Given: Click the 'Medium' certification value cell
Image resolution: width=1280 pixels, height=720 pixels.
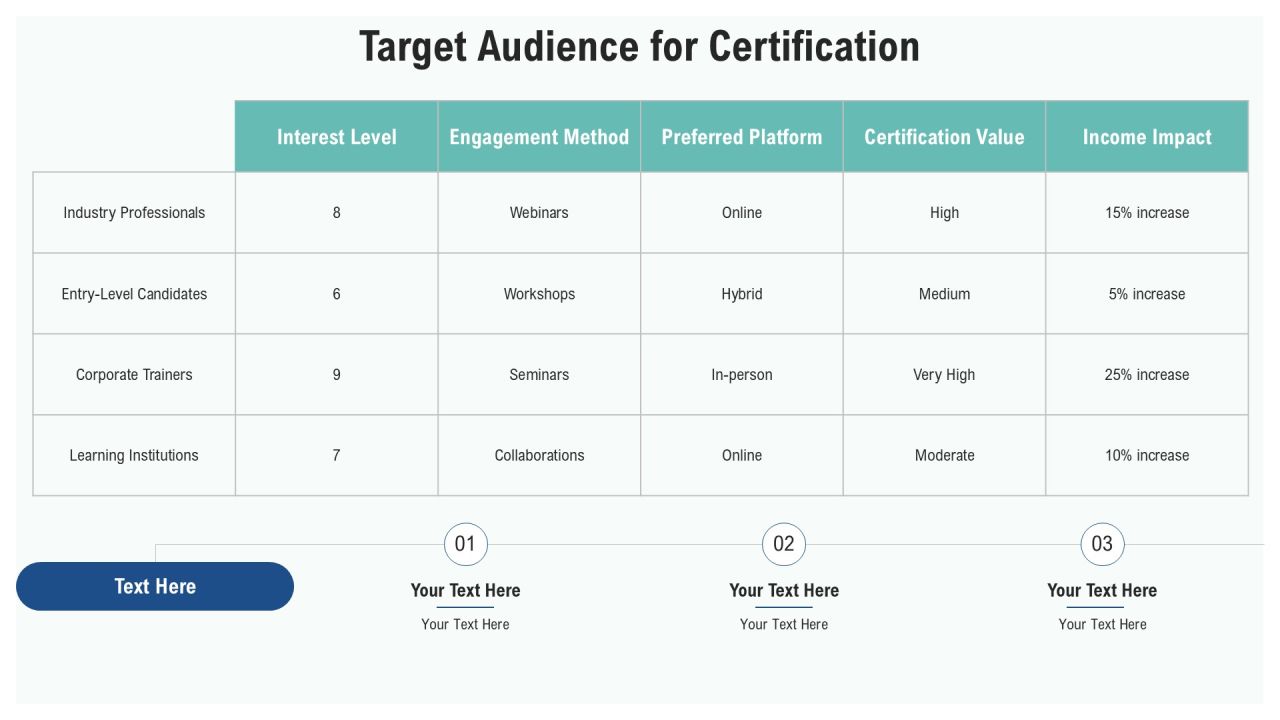Looking at the screenshot, I should pyautogui.click(x=944, y=294).
